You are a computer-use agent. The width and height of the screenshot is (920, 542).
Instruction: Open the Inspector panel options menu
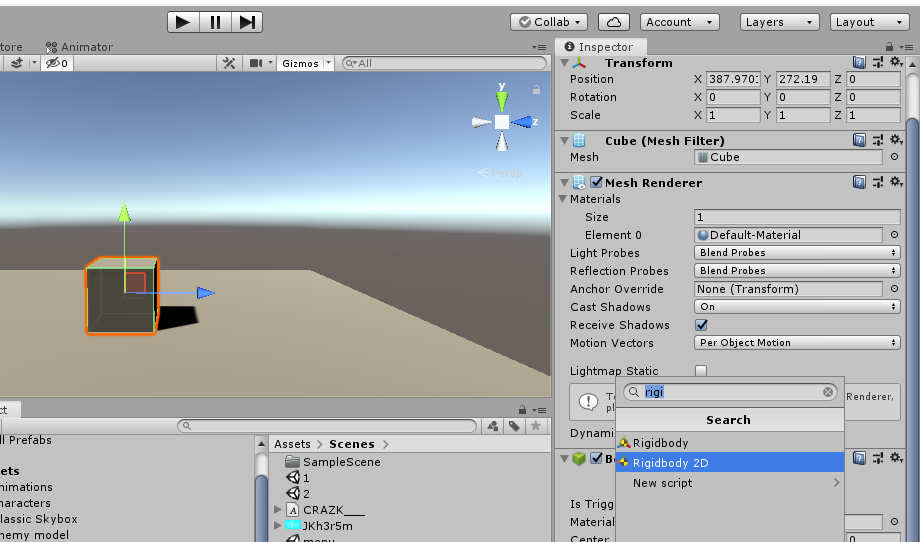pyautogui.click(x=906, y=47)
